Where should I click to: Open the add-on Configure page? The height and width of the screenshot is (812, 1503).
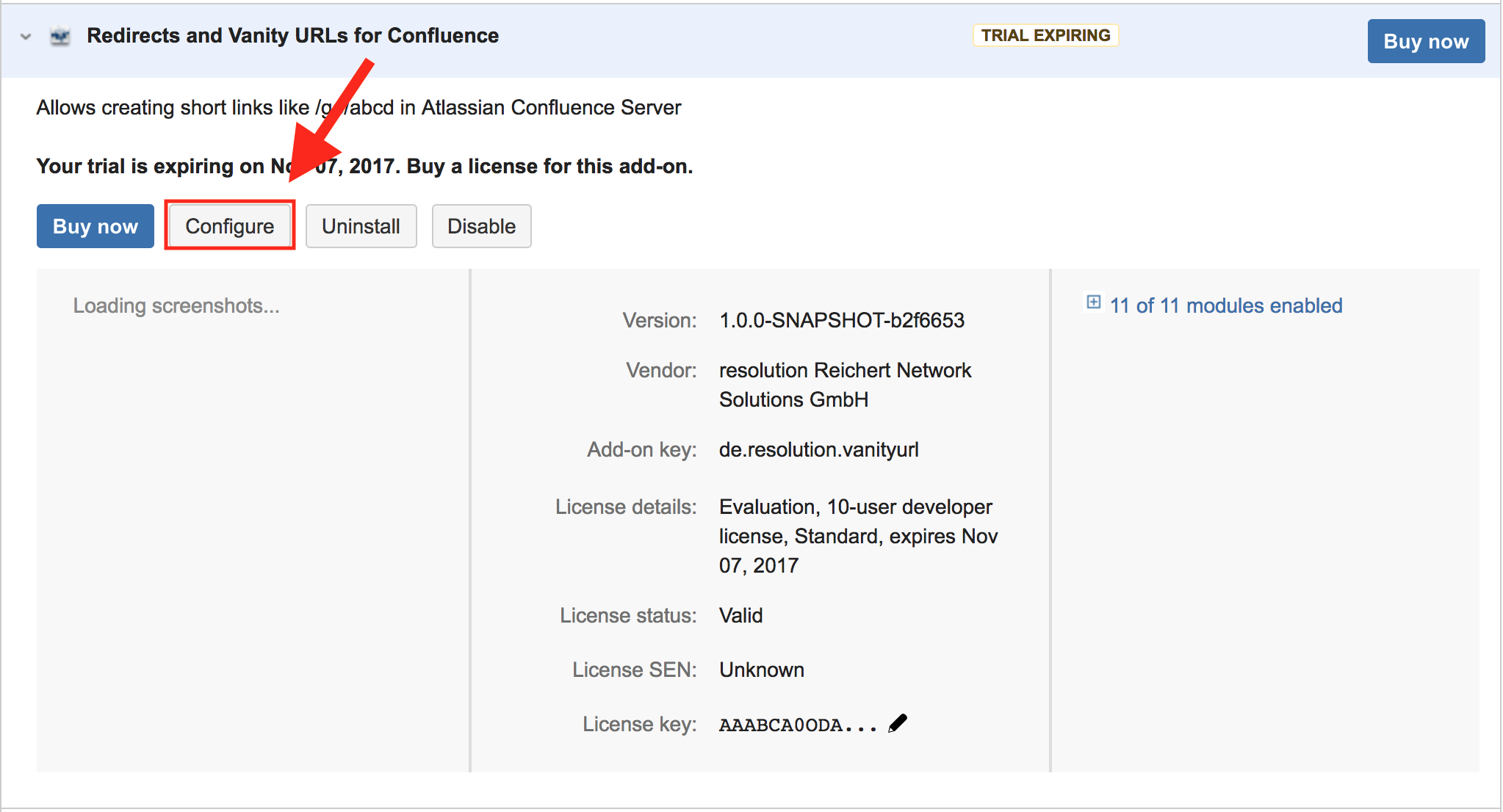pyautogui.click(x=230, y=226)
